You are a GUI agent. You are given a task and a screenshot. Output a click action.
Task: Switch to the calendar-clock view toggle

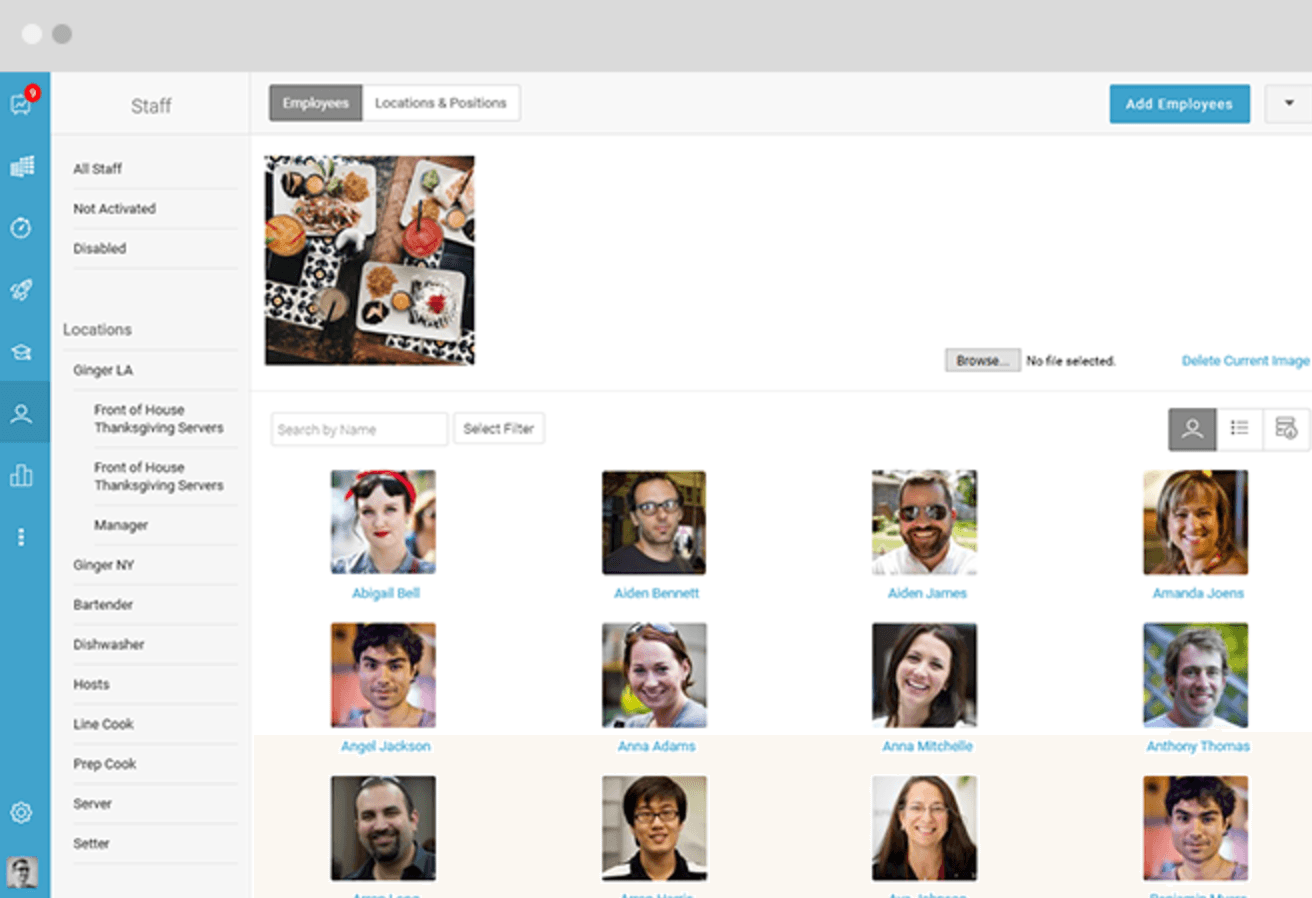(1286, 429)
